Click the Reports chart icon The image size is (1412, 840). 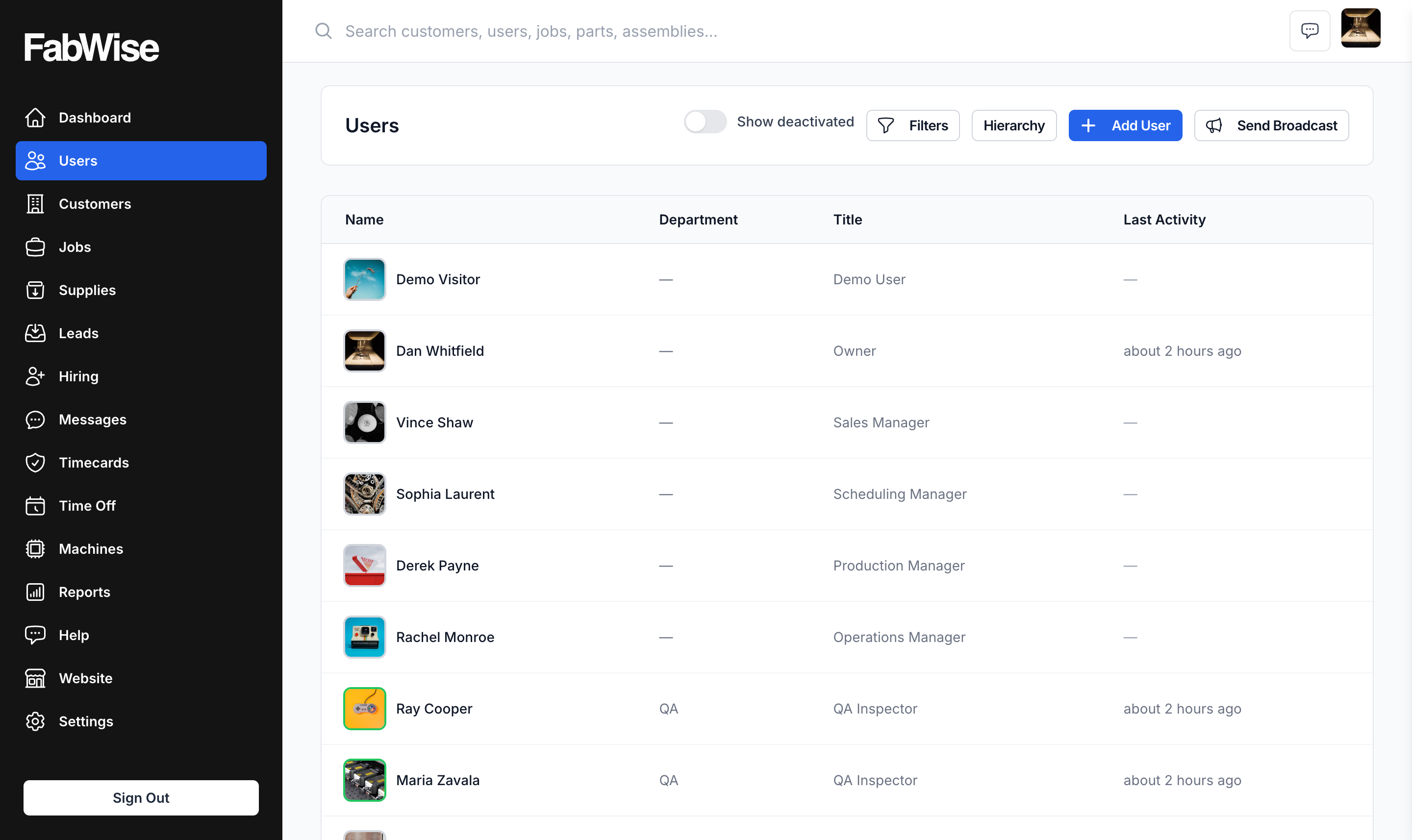(35, 592)
